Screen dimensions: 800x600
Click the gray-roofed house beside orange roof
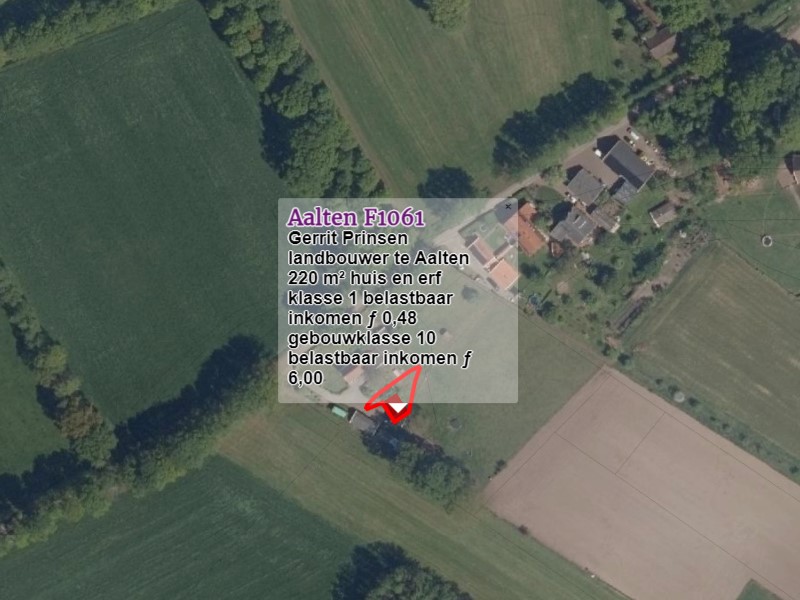point(574,227)
